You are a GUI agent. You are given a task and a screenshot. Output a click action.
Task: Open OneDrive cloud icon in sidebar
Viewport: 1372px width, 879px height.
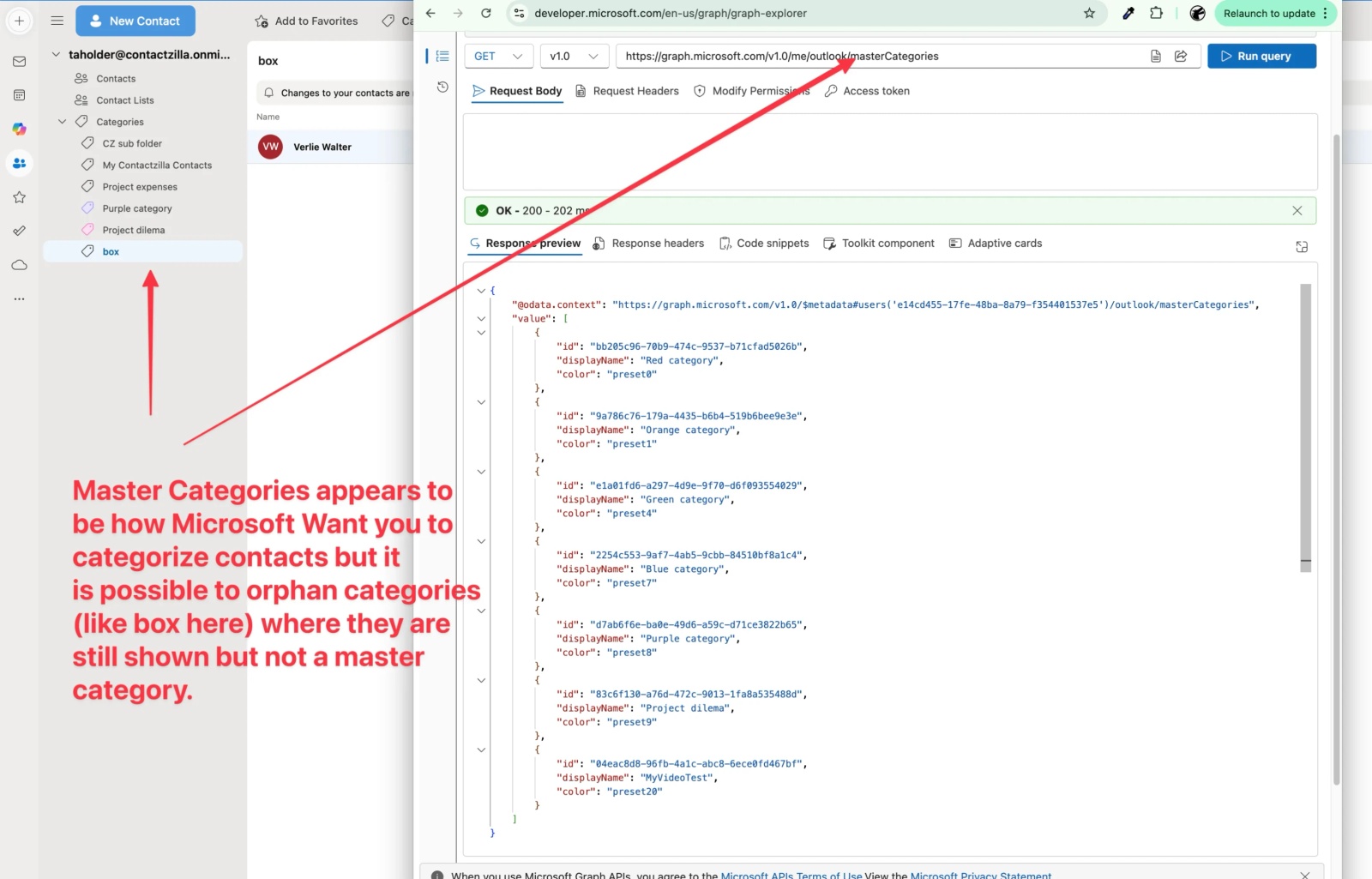19,265
